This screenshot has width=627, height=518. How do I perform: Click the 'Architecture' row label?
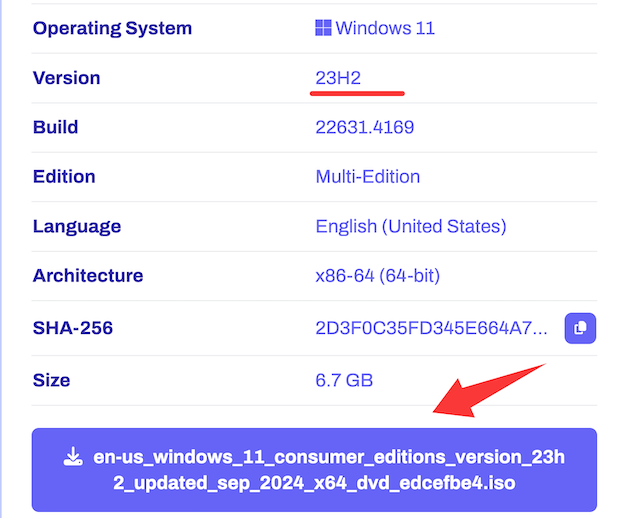coord(88,276)
